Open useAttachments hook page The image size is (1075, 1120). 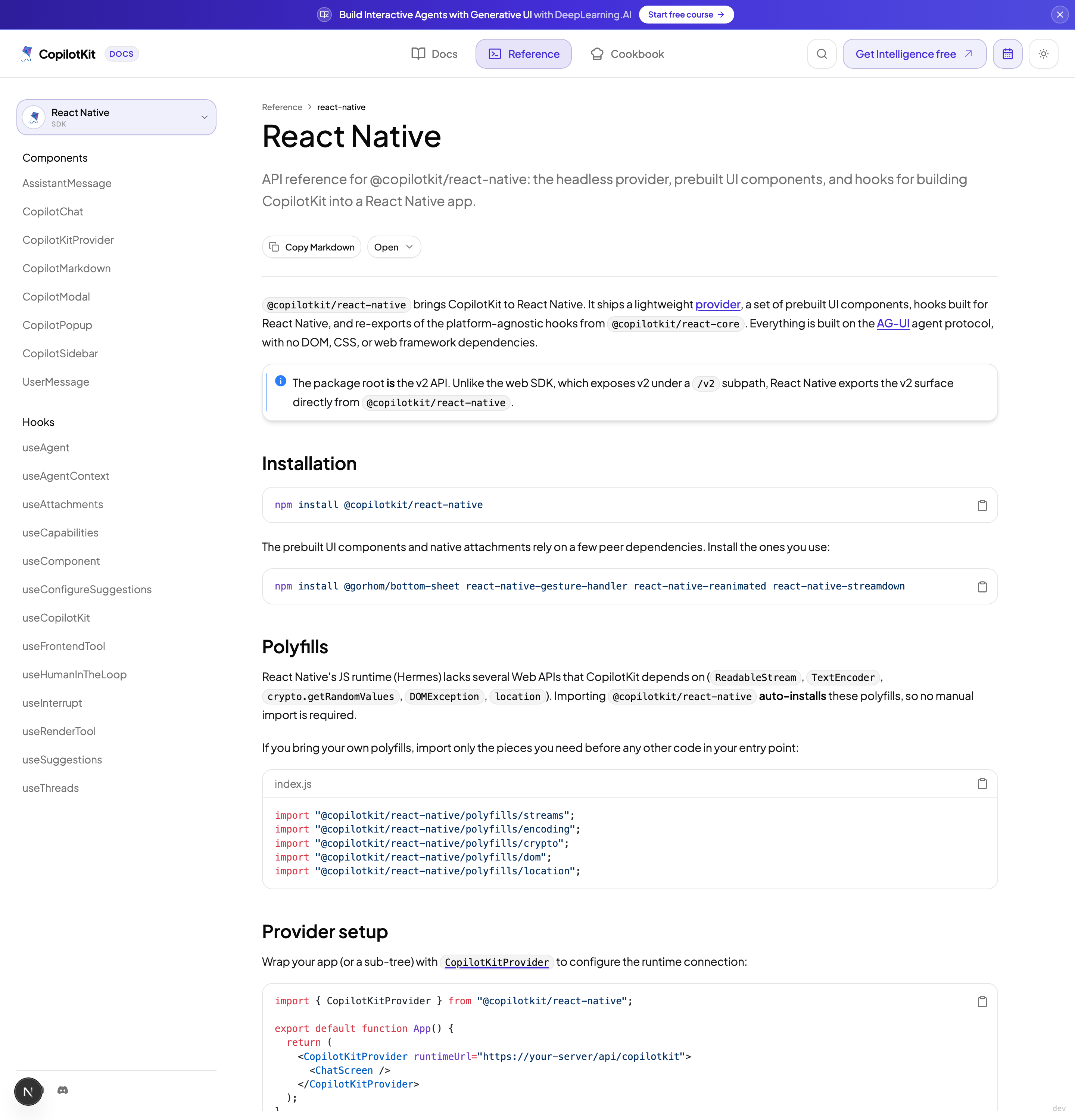(63, 505)
